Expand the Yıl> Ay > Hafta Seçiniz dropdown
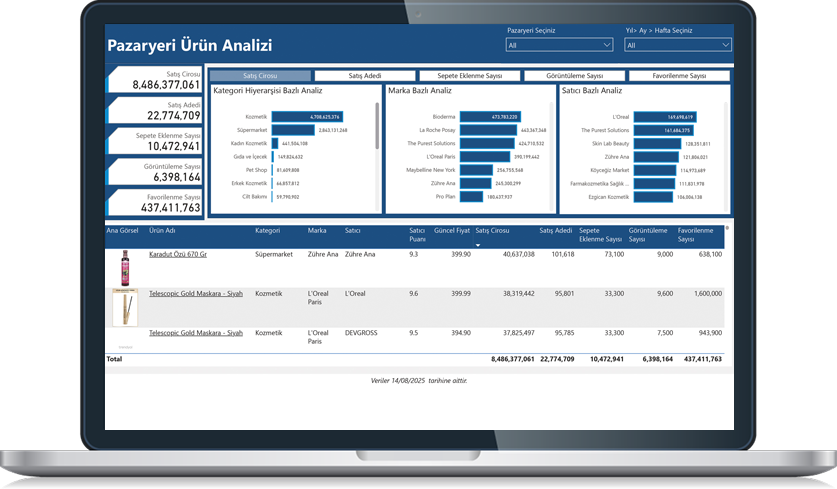The height and width of the screenshot is (489, 837). 677,45
